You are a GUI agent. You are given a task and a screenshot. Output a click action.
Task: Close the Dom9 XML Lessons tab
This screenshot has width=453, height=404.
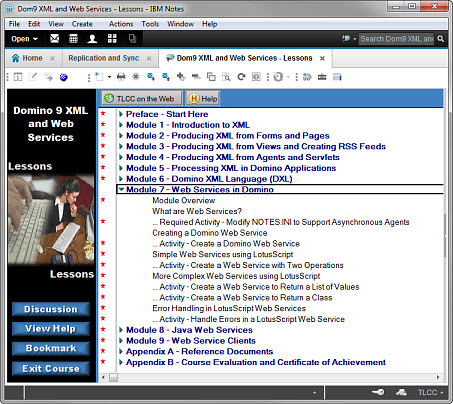(322, 58)
